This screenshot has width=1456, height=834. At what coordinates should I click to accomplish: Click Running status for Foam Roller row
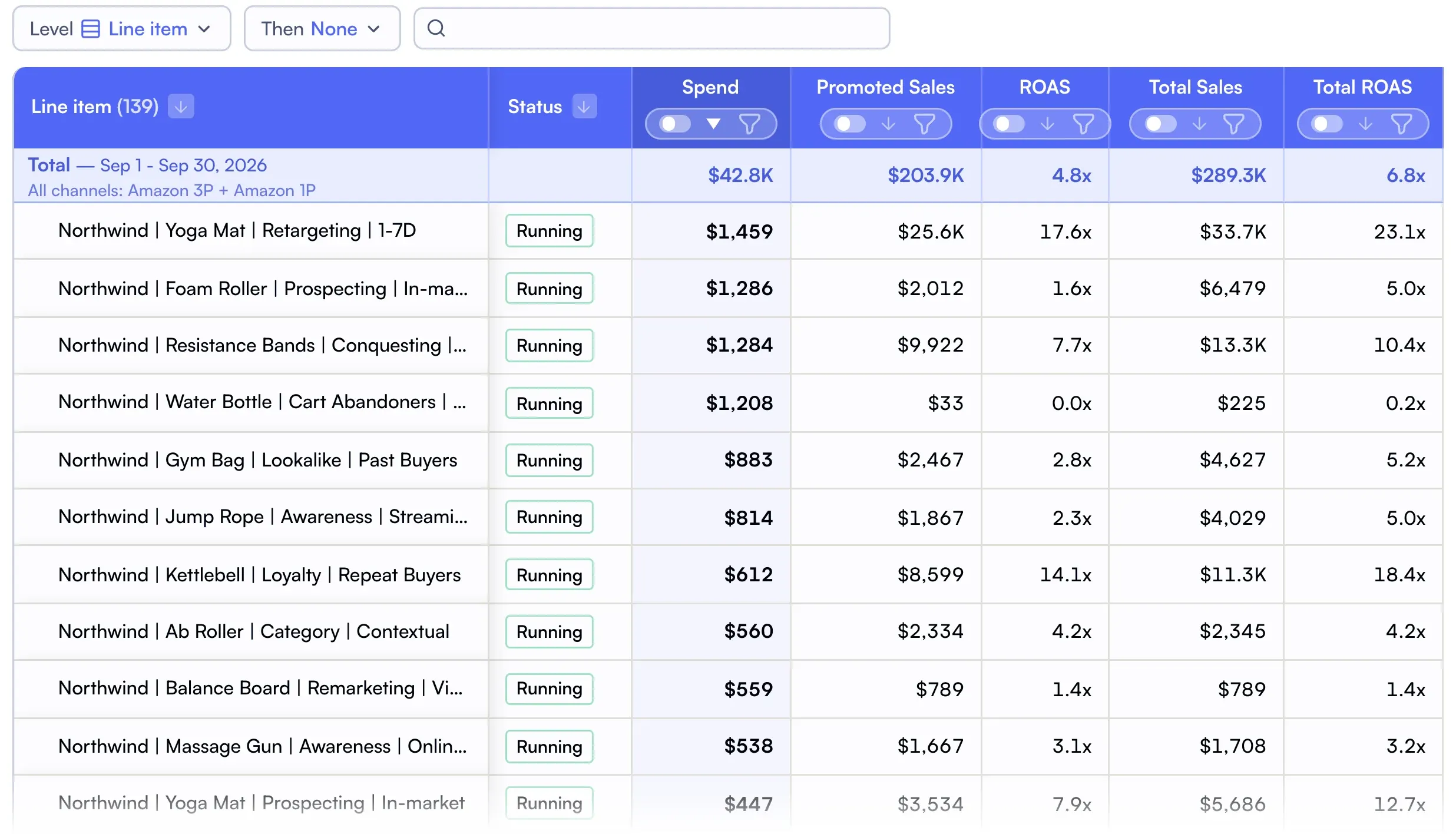[x=549, y=289]
